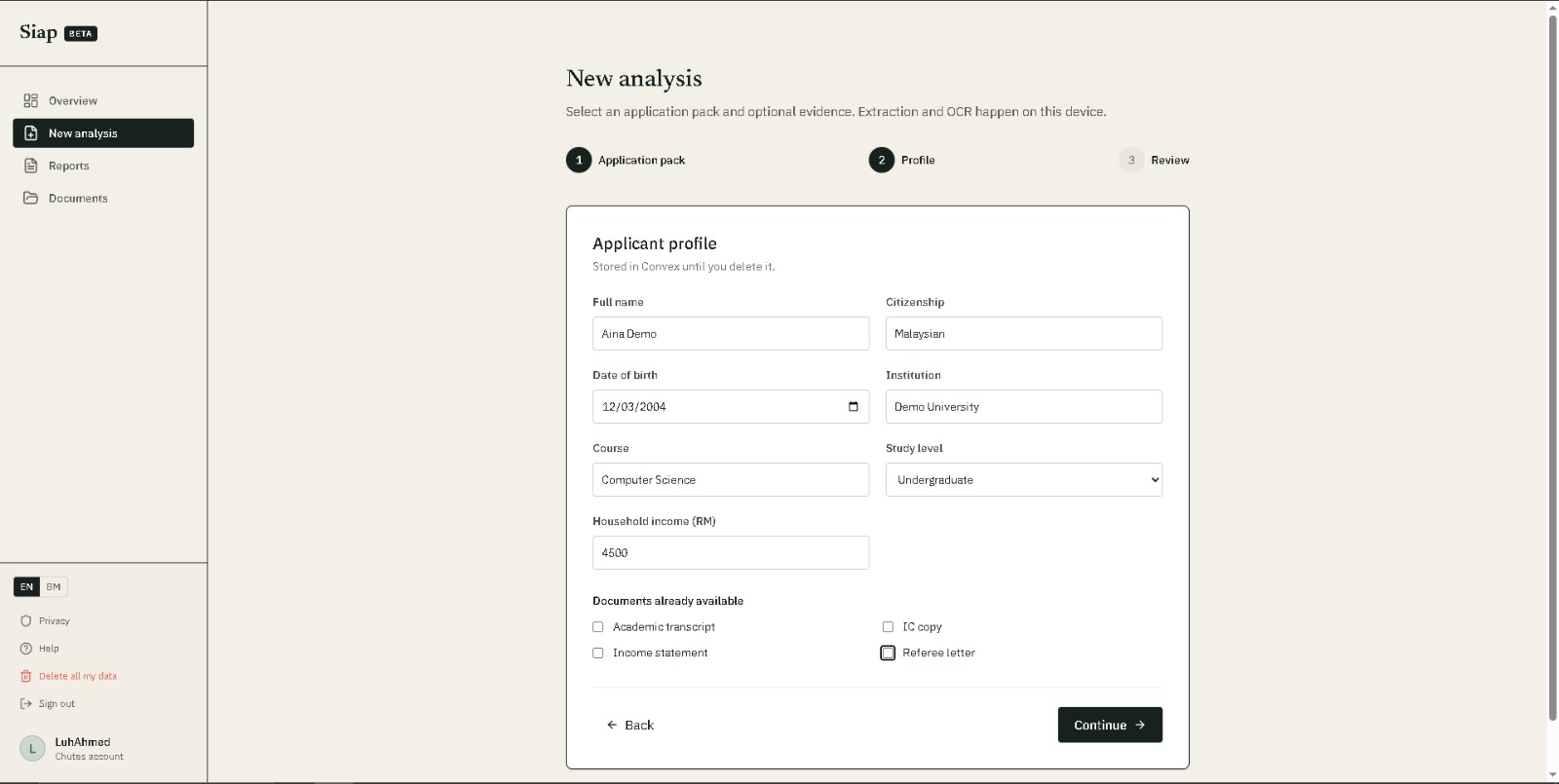Viewport: 1559px width, 784px height.
Task: Click the Application pack step label
Action: pyautogui.click(x=641, y=160)
